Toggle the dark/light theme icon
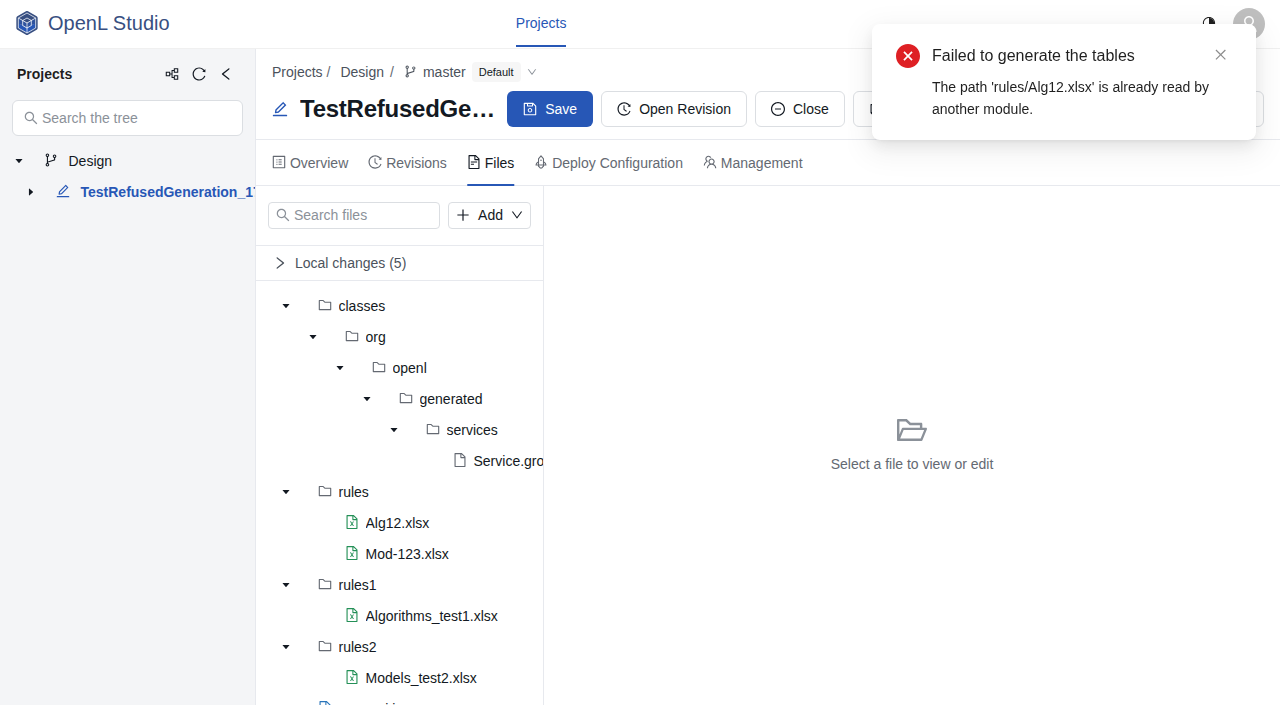The height and width of the screenshot is (720, 1280). pos(1209,23)
